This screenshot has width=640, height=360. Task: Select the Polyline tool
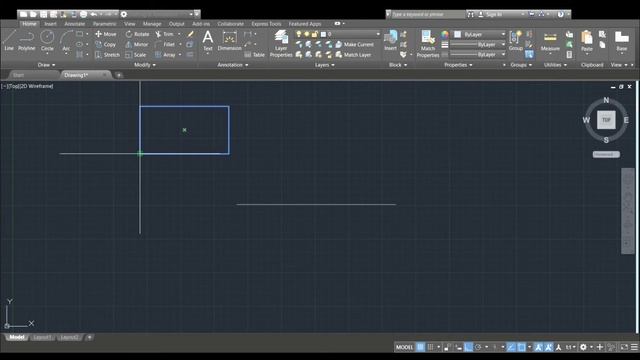pos(27,40)
